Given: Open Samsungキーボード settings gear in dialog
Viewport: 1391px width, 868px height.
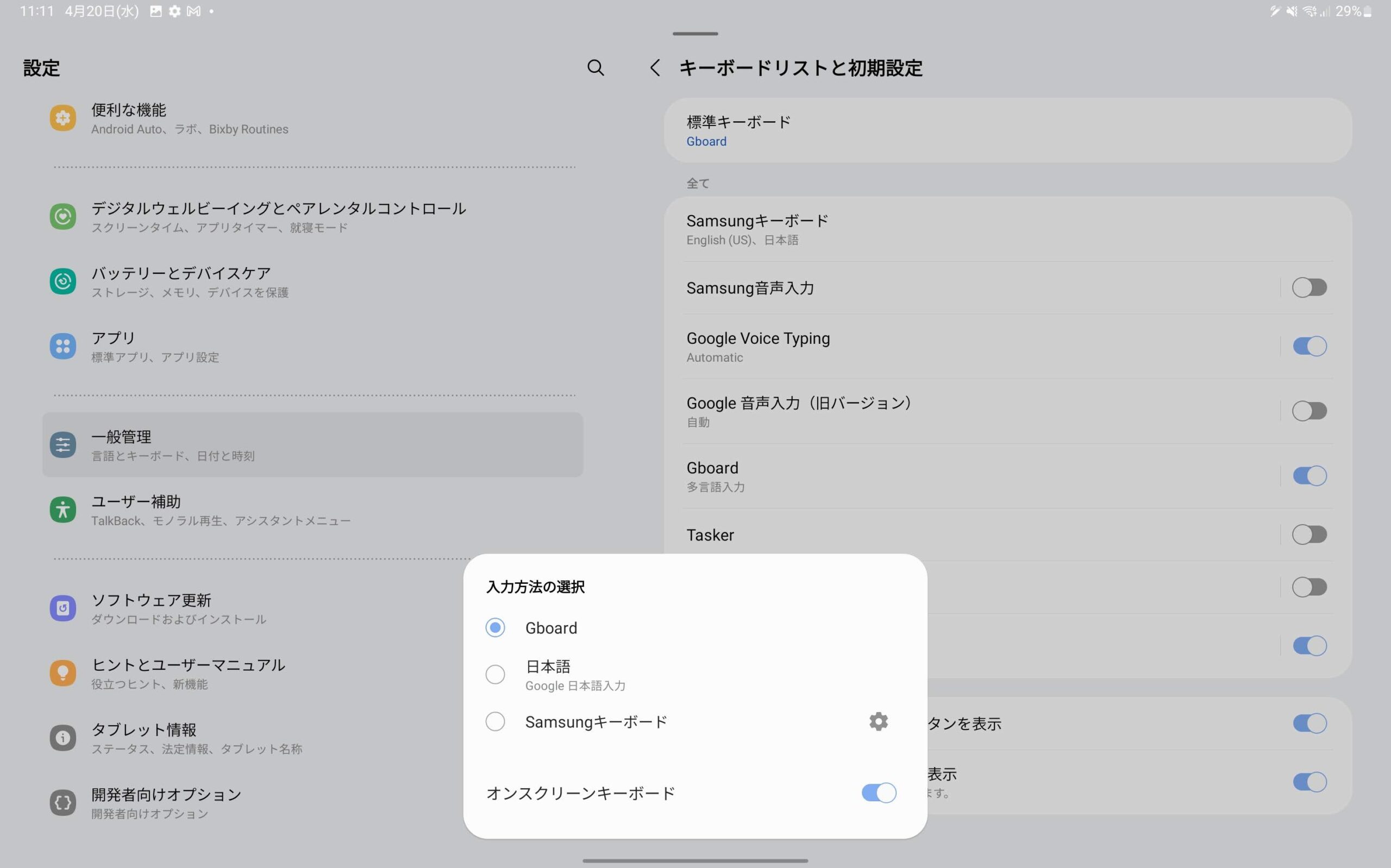Looking at the screenshot, I should pyautogui.click(x=878, y=721).
